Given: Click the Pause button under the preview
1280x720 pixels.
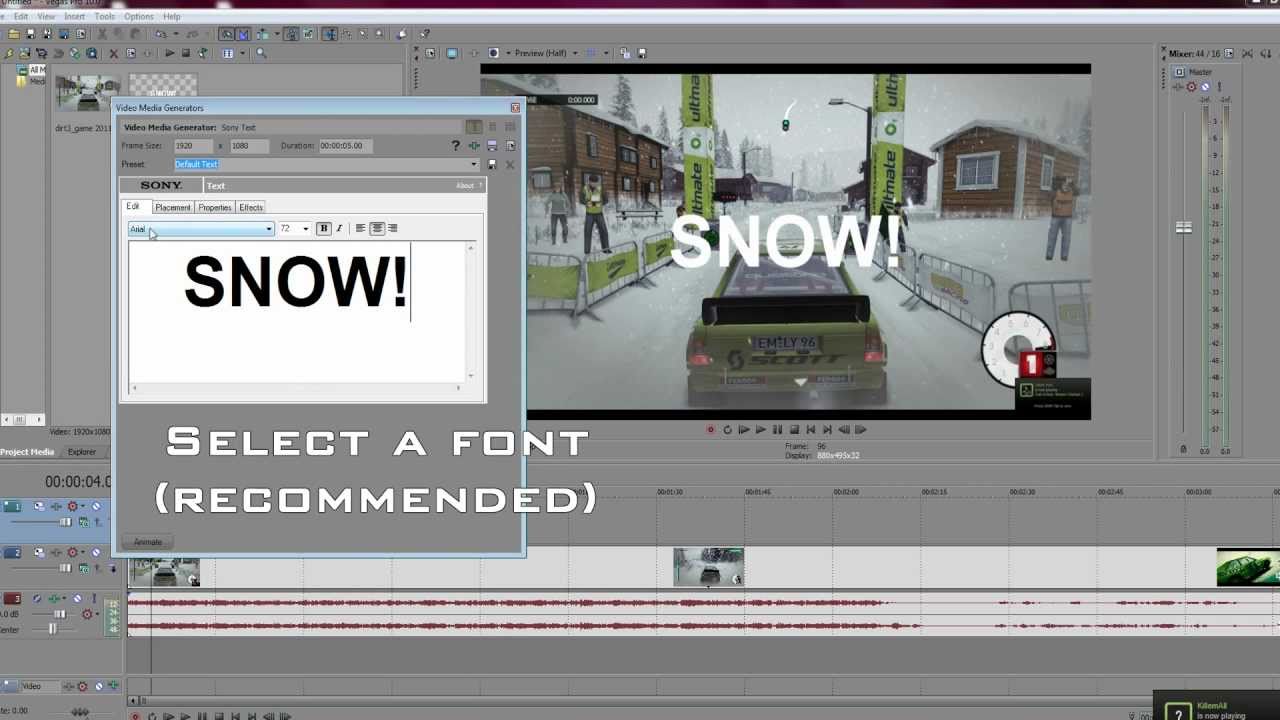Looking at the screenshot, I should [x=777, y=430].
